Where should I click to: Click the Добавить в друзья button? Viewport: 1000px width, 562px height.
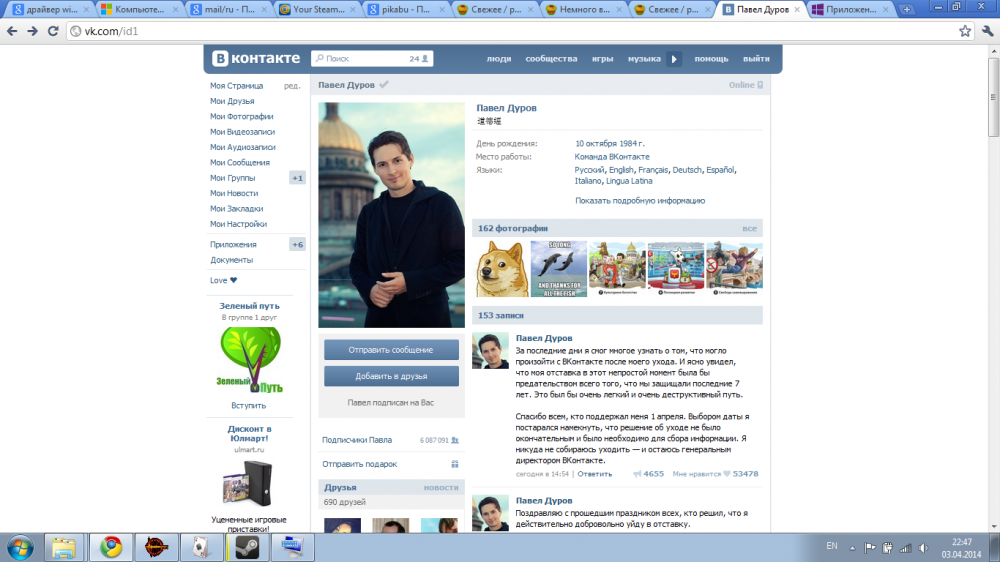click(x=391, y=376)
